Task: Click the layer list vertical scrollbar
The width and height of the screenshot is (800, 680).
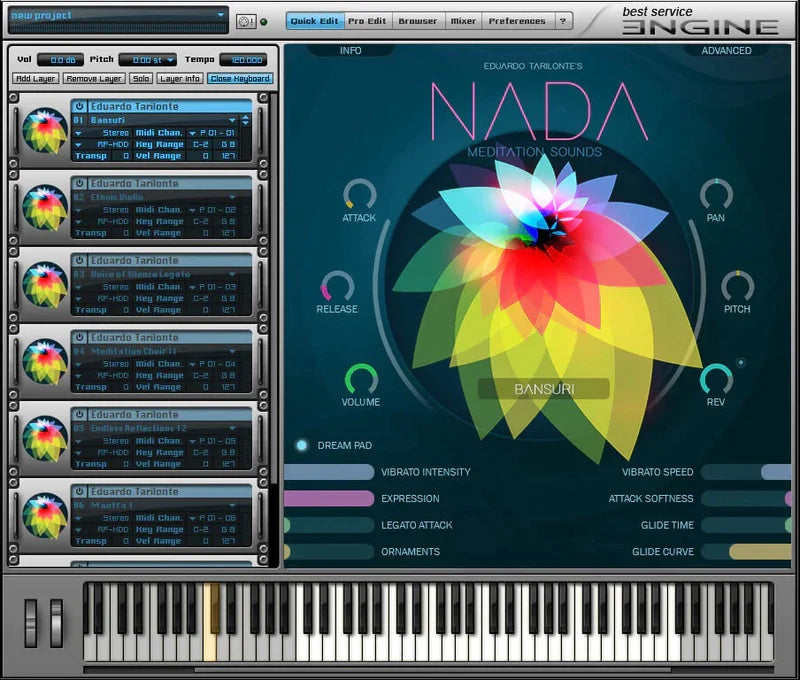Action: pyautogui.click(x=275, y=288)
